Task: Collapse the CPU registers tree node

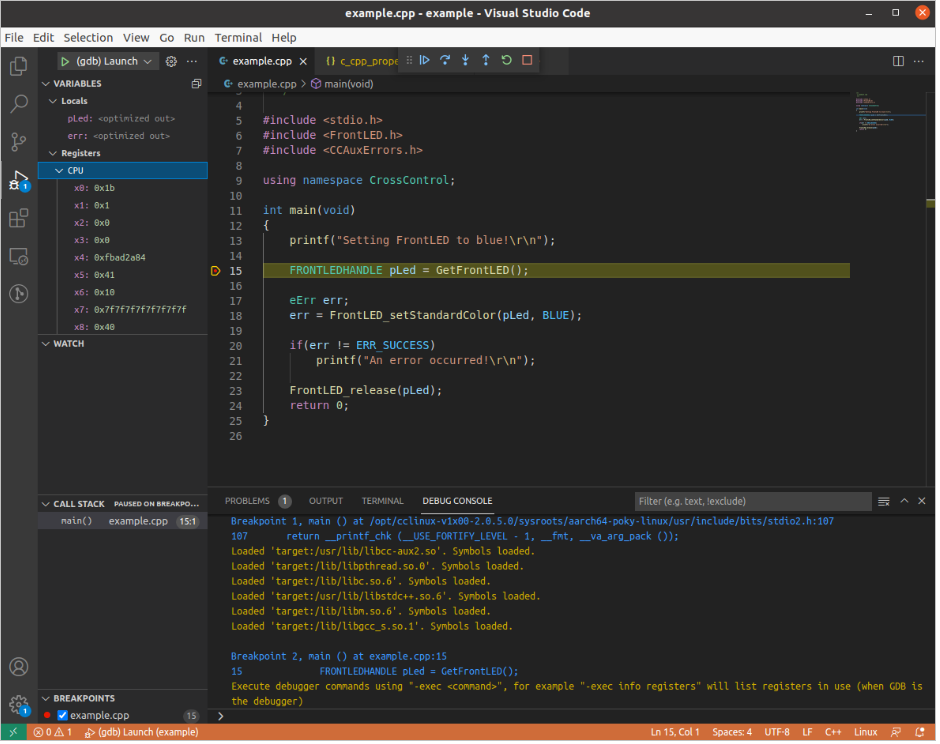Action: pyautogui.click(x=58, y=171)
